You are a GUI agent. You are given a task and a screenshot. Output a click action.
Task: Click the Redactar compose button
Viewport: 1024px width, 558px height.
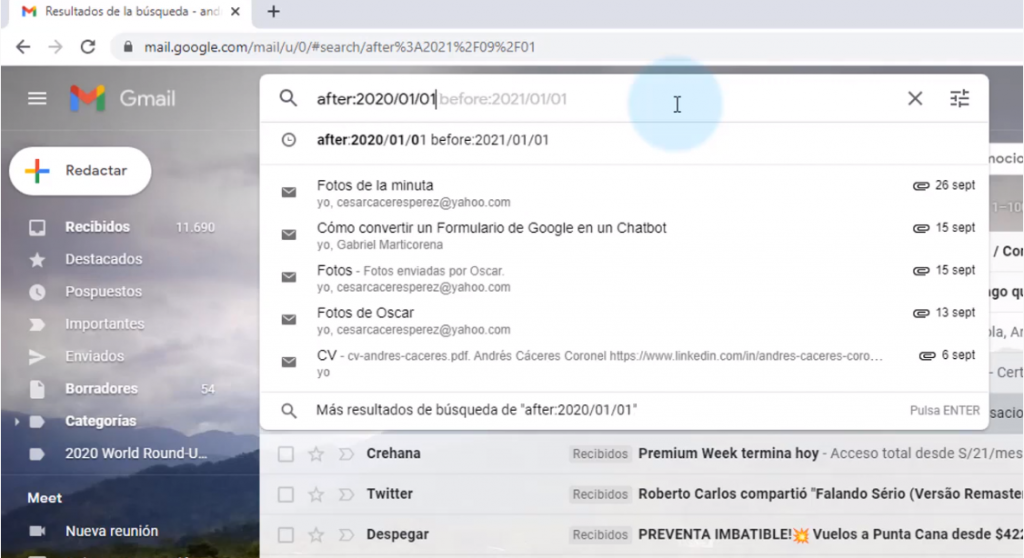tap(81, 171)
